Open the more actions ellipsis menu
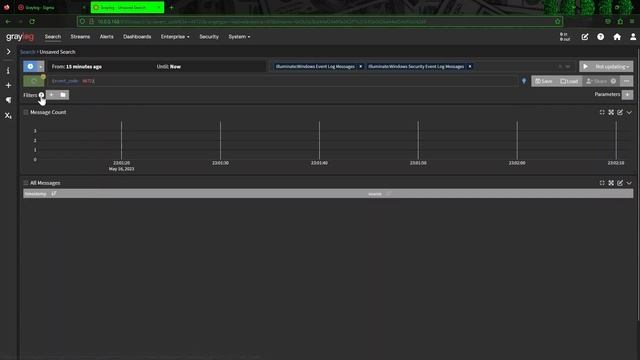 point(627,81)
